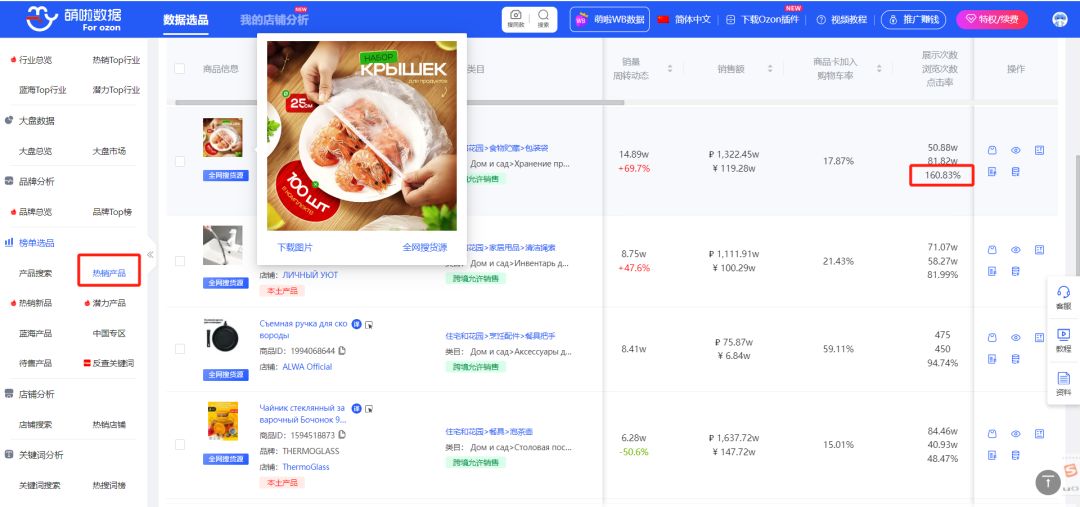Click the 萌啦数据 For ozon logo
Viewport: 1080px width, 507px height.
[74, 19]
